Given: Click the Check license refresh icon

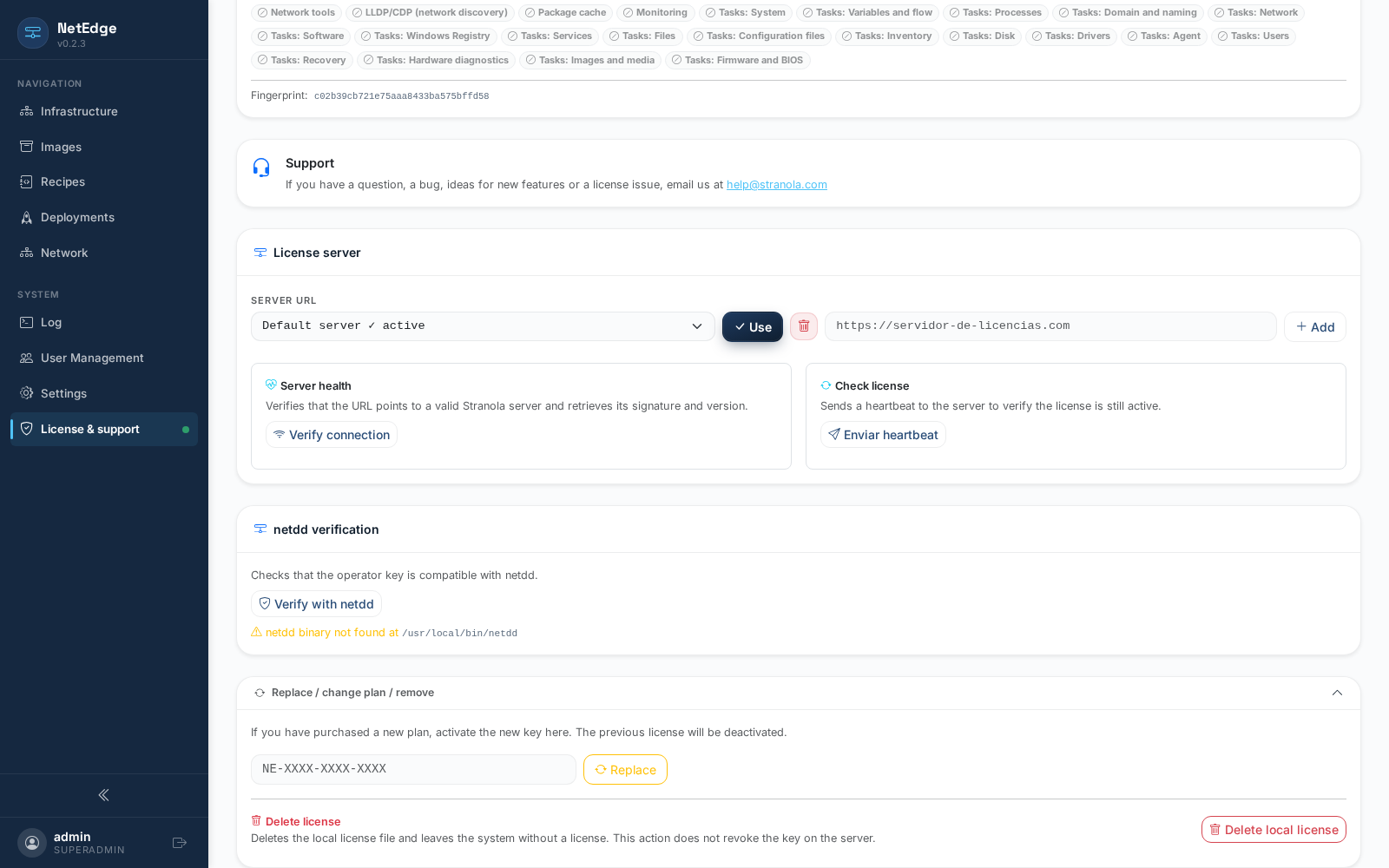Looking at the screenshot, I should coord(826,385).
